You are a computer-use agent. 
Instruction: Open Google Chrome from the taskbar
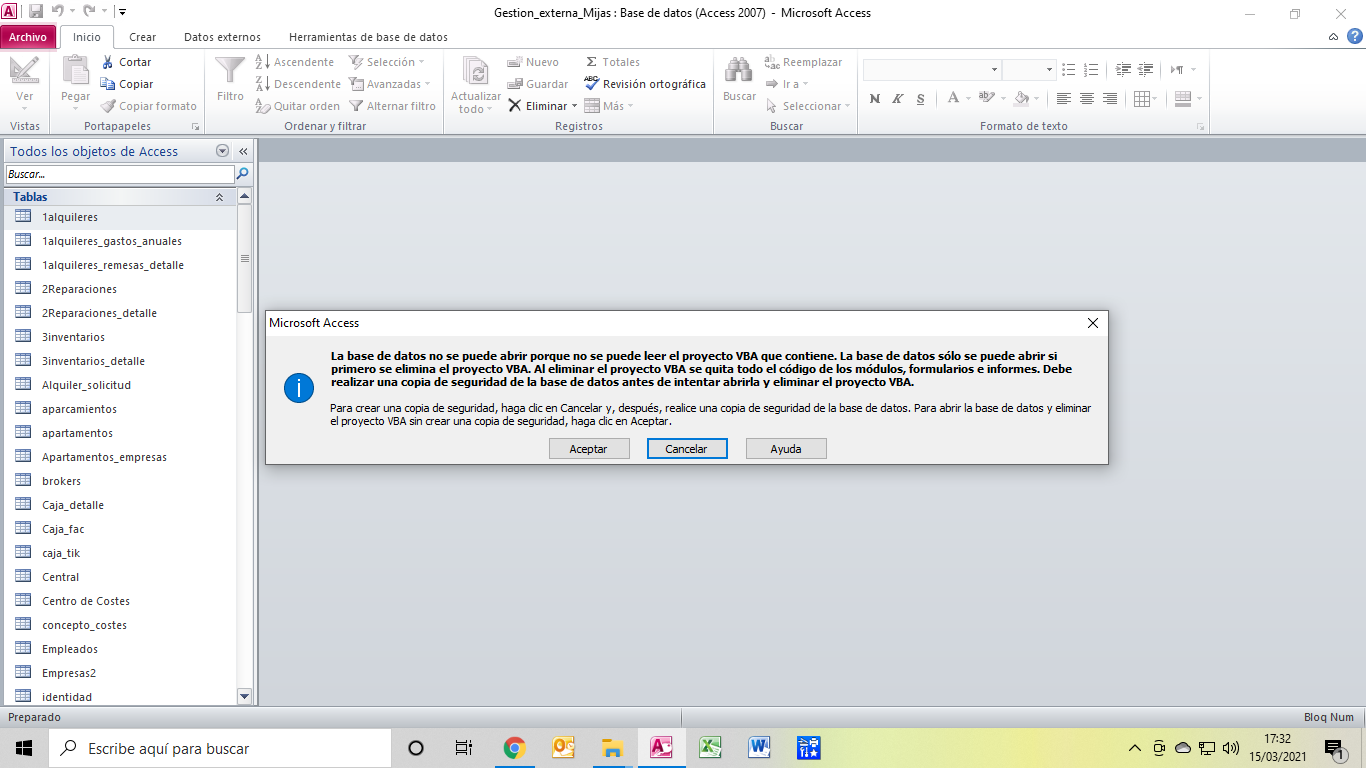tap(515, 747)
